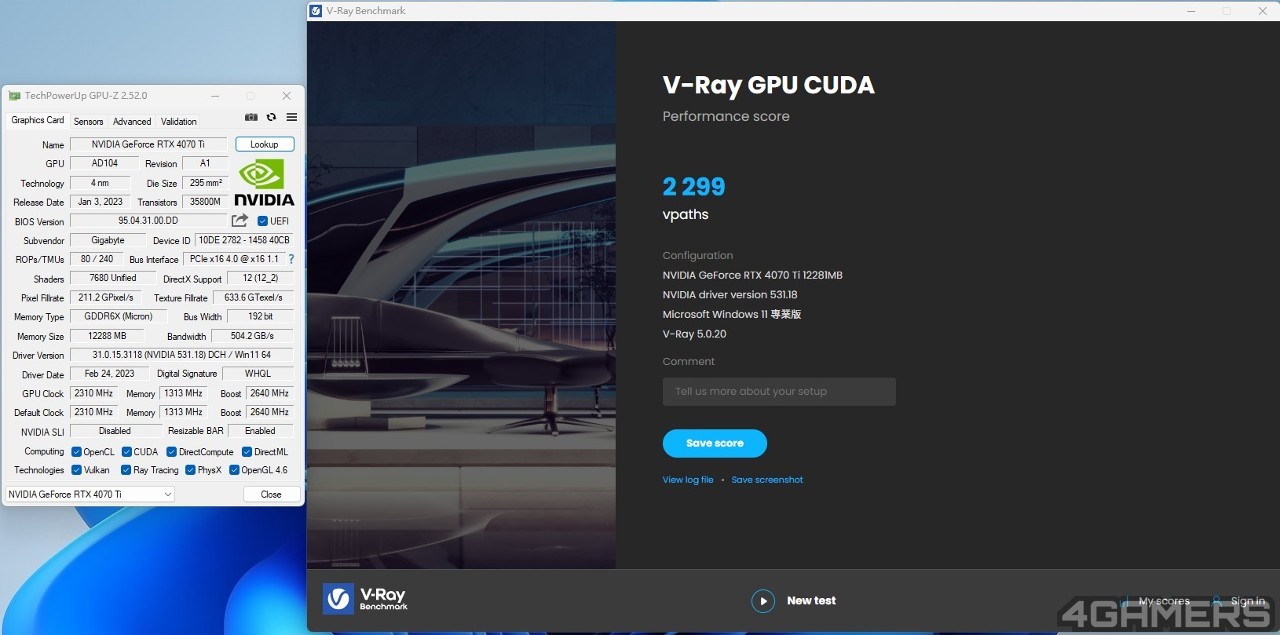Toggle the CUDA checkbox in GPU-Z
1280x635 pixels.
[127, 452]
